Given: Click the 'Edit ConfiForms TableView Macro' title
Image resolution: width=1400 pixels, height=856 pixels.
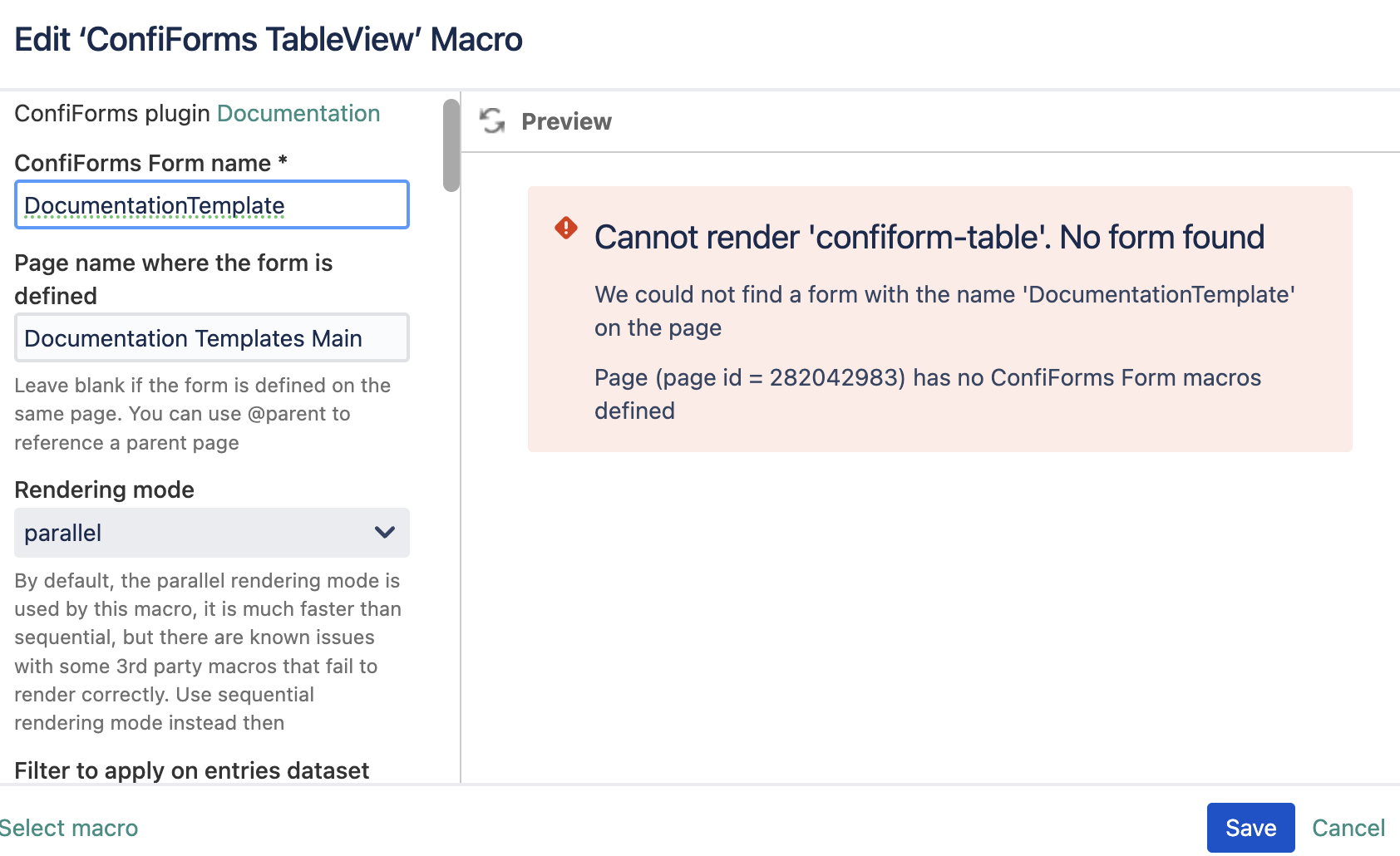Looking at the screenshot, I should coord(269,39).
